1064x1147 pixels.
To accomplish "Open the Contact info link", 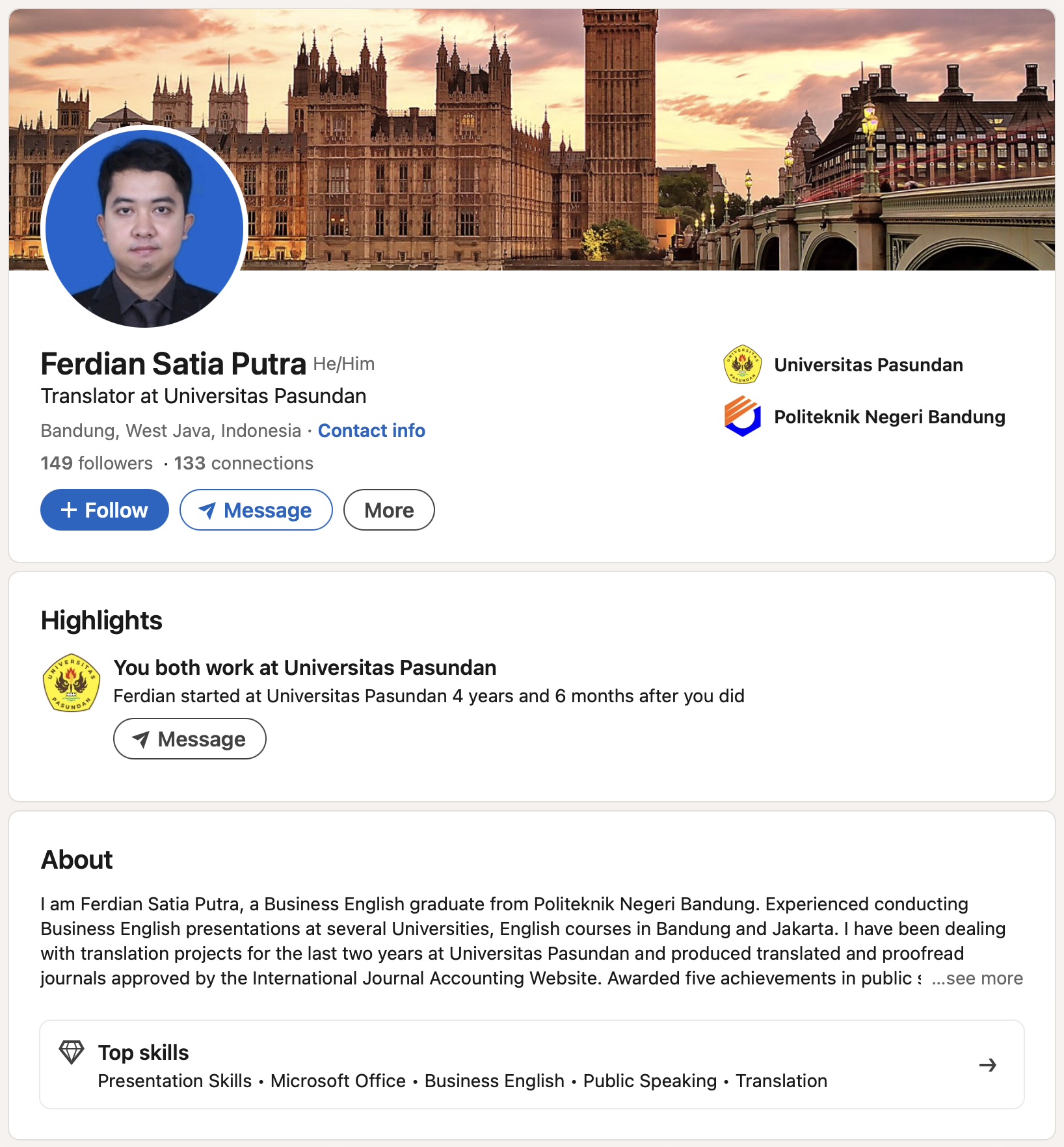I will coord(371,430).
